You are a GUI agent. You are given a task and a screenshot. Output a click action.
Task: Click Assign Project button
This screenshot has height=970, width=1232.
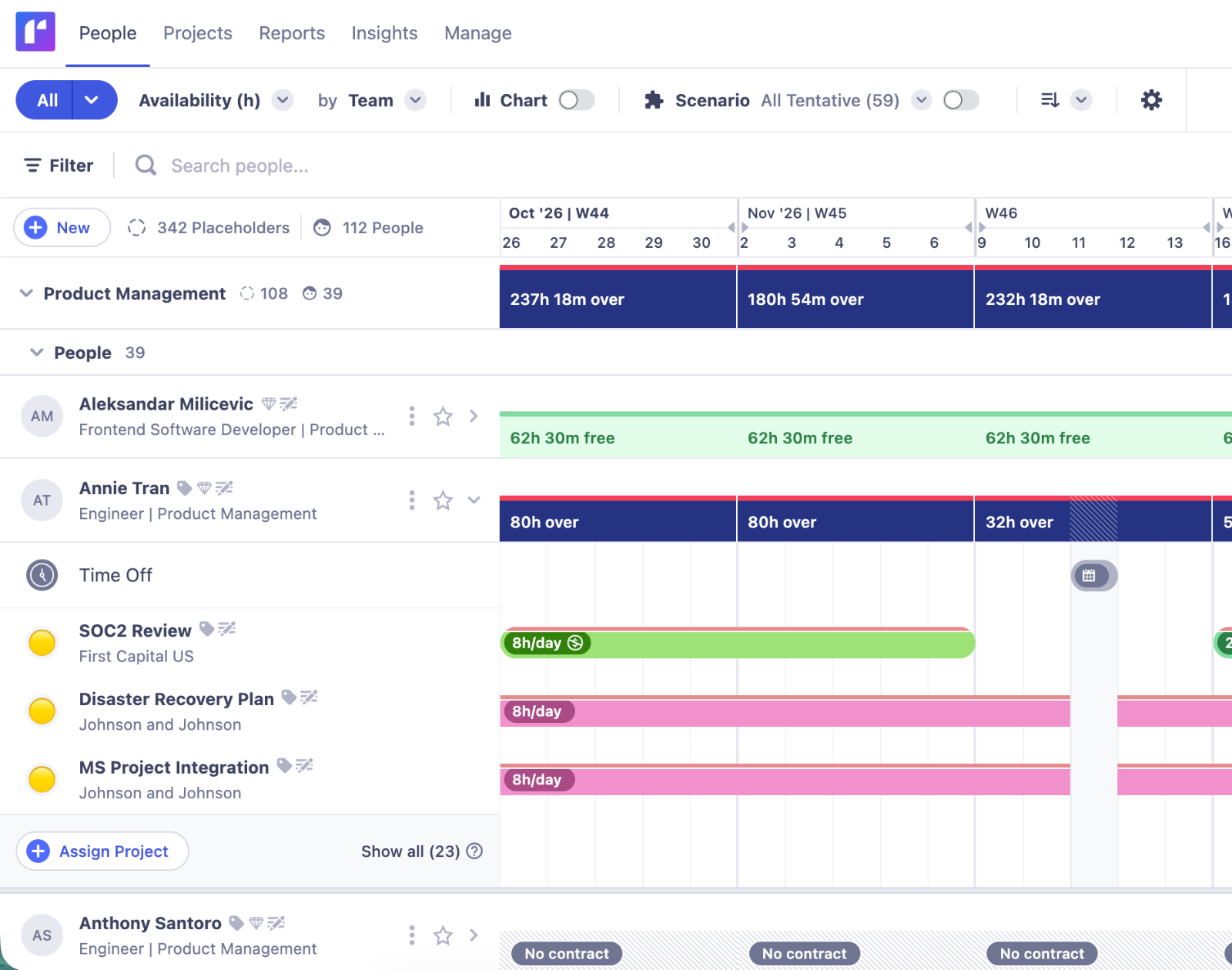coord(102,851)
